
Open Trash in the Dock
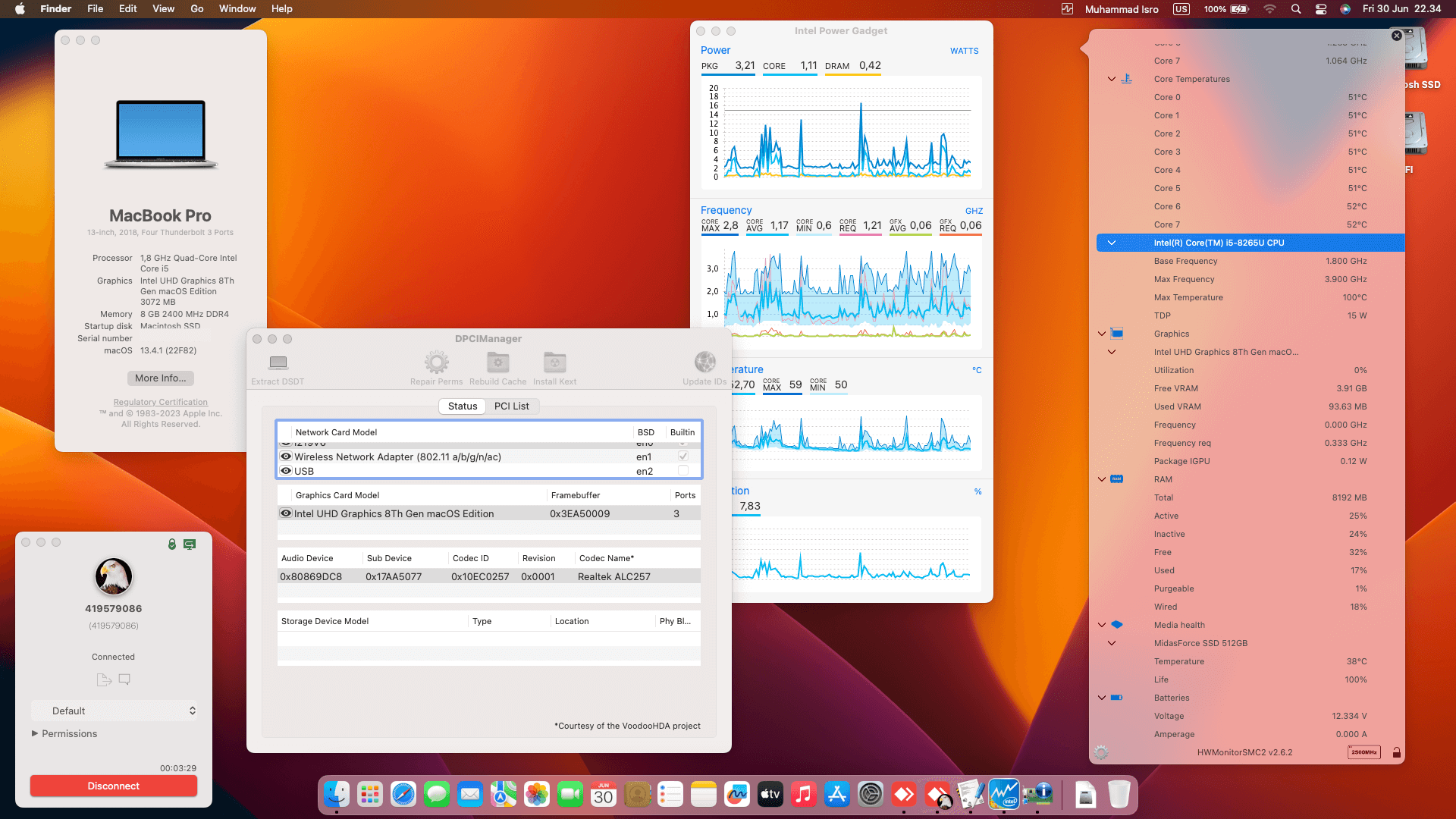tap(1119, 795)
